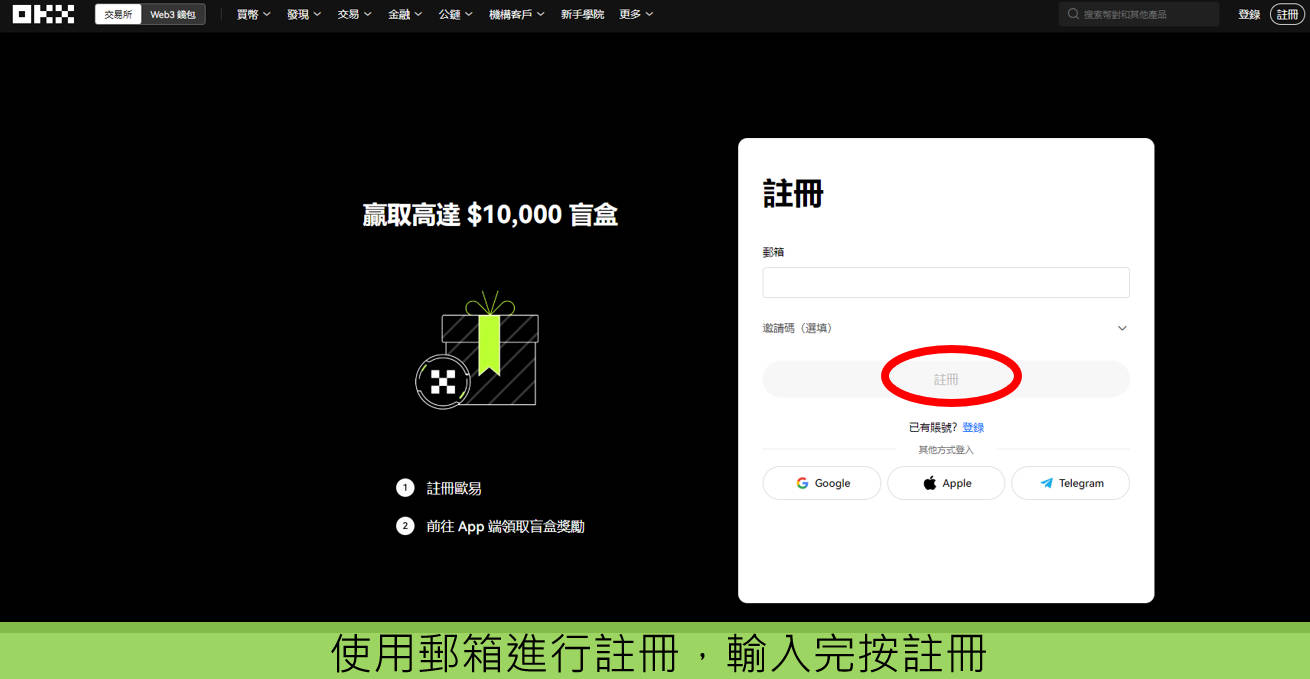This screenshot has width=1310, height=679.
Task: Click the 郵箱 email input field
Action: (945, 282)
